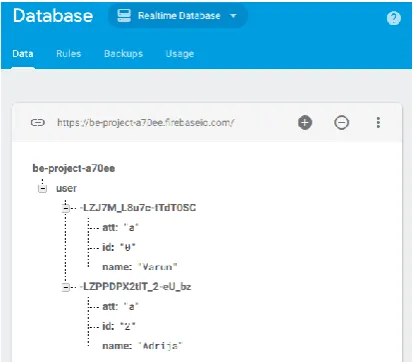
Task: Switch to the Rules tab
Action: [69, 54]
